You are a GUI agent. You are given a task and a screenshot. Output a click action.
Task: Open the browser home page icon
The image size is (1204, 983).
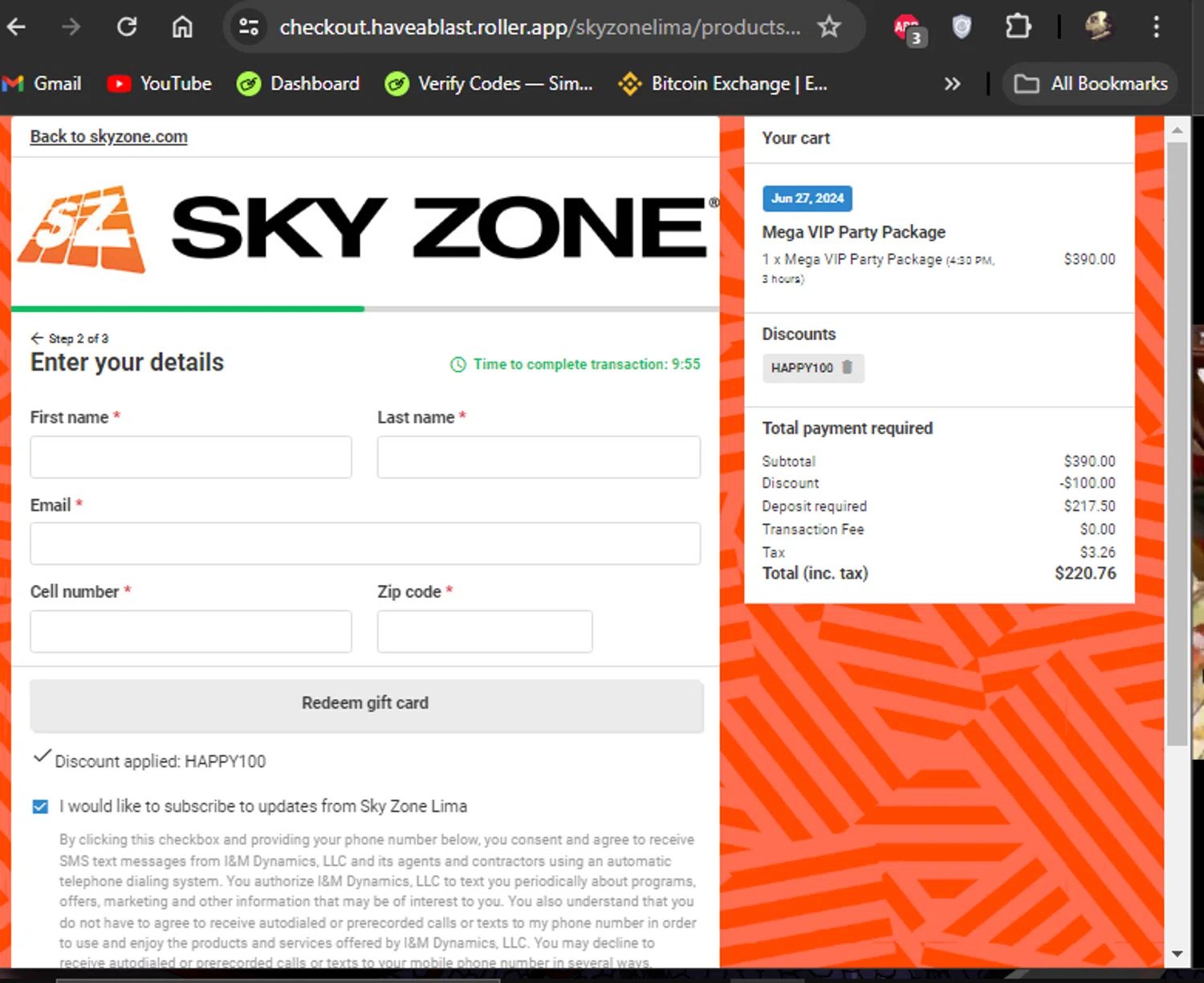click(183, 27)
